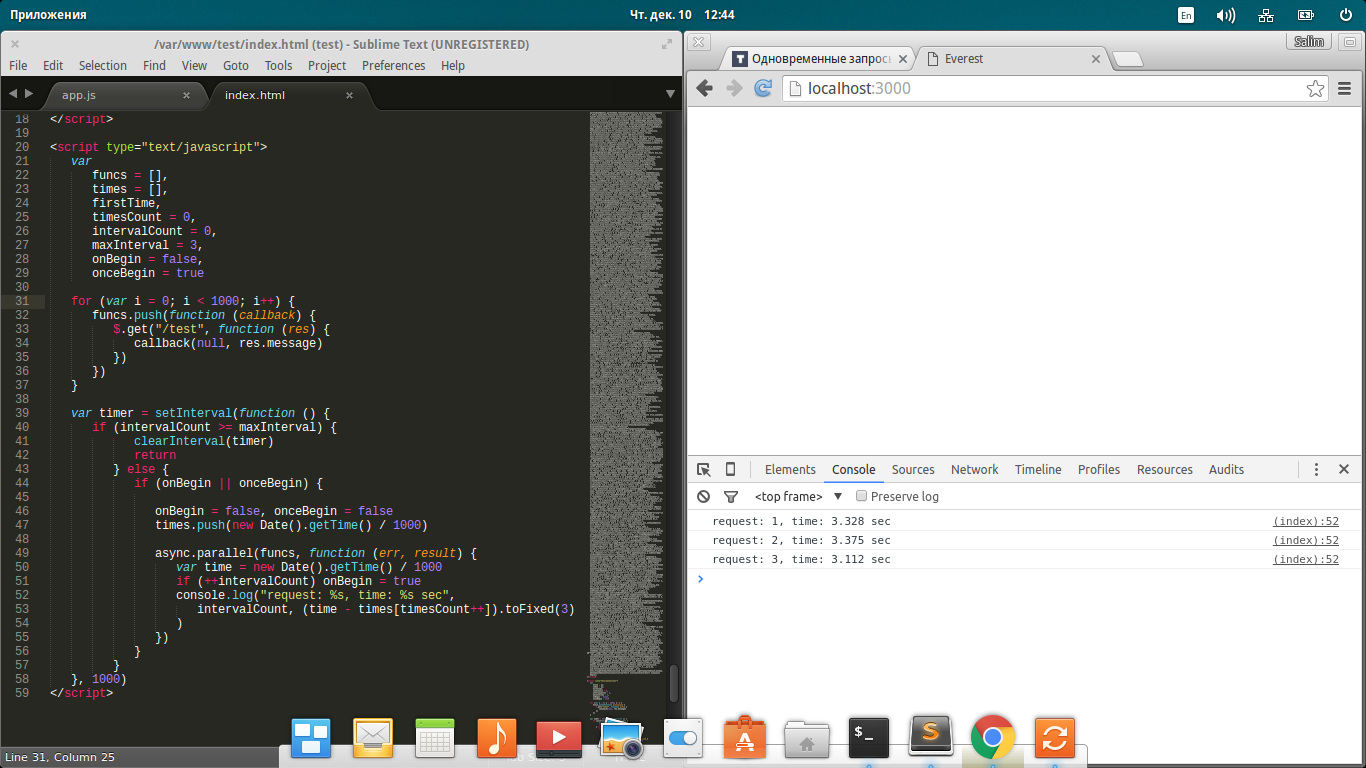Open Sublime tab list dropdown arrow
Viewport: 1366px width, 768px height.
tap(670, 94)
